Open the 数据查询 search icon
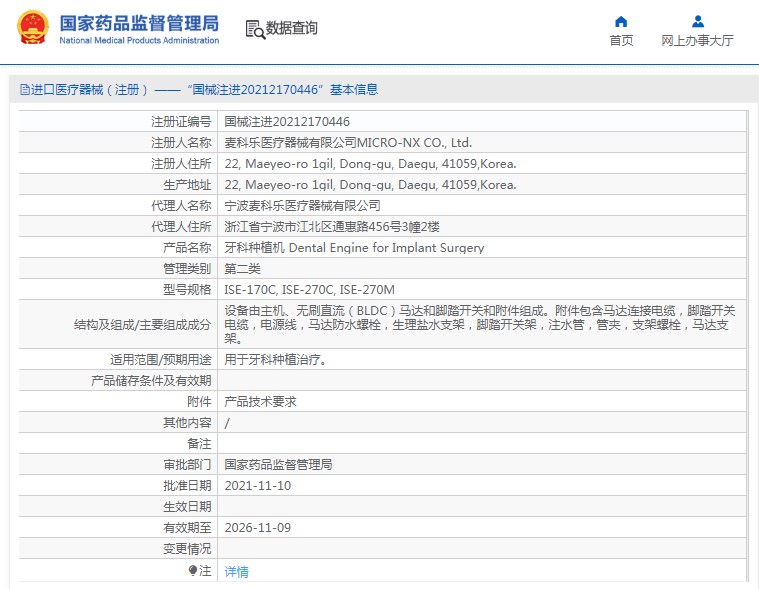Screen dimensions: 759x589 (x=255, y=29)
